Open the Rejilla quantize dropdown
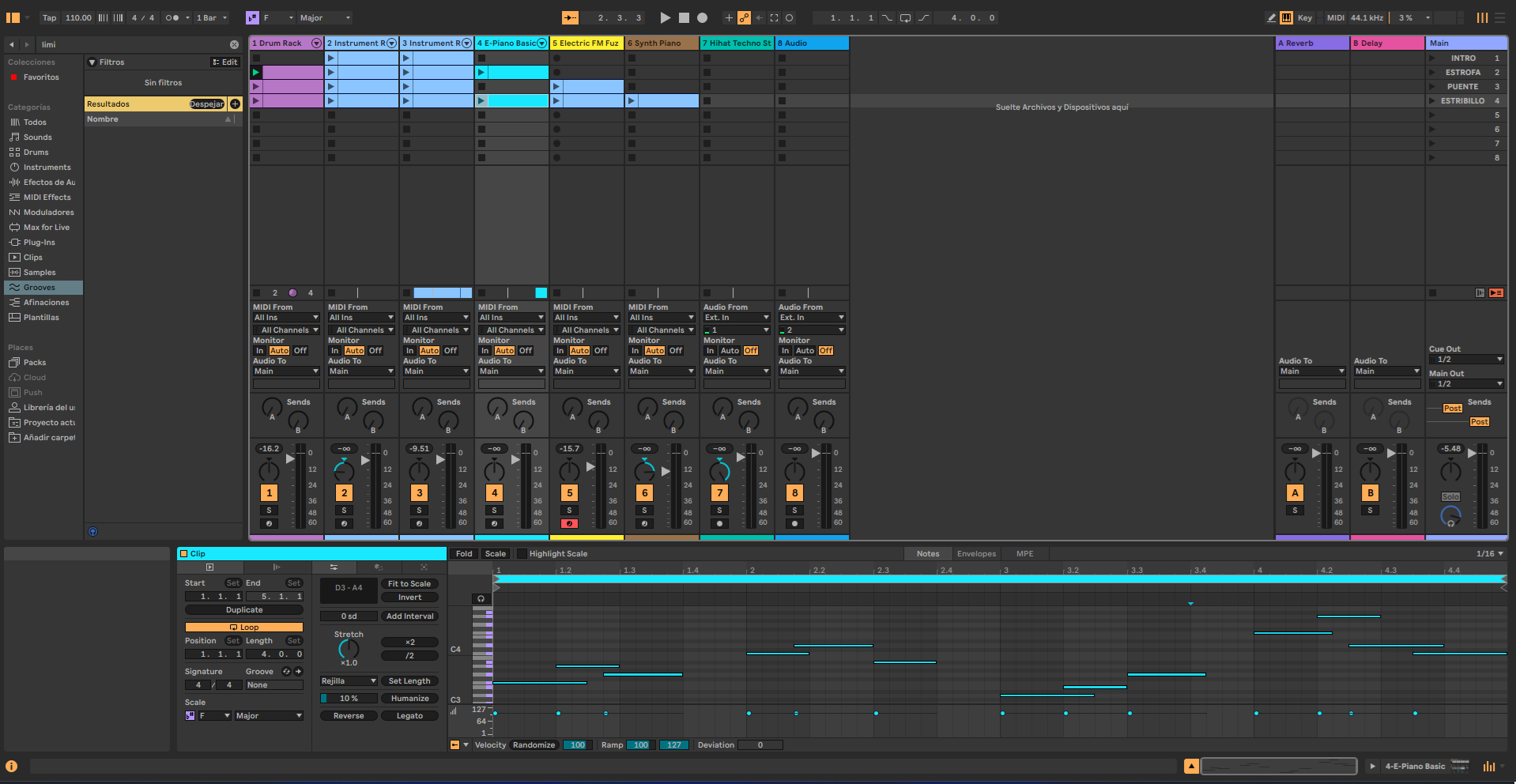 click(x=349, y=681)
